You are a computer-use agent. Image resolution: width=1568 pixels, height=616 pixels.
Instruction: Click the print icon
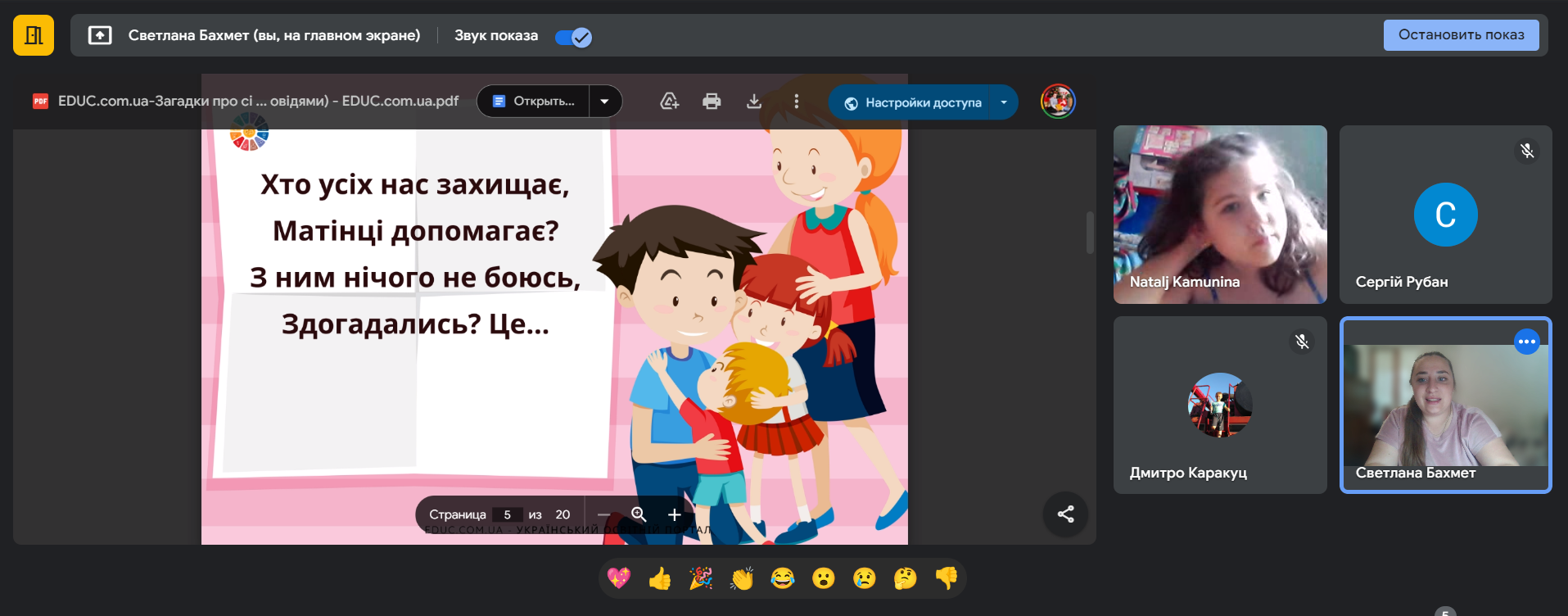[712, 102]
